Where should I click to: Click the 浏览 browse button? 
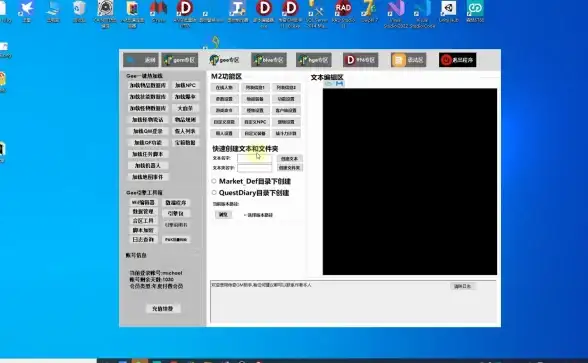coord(223,214)
